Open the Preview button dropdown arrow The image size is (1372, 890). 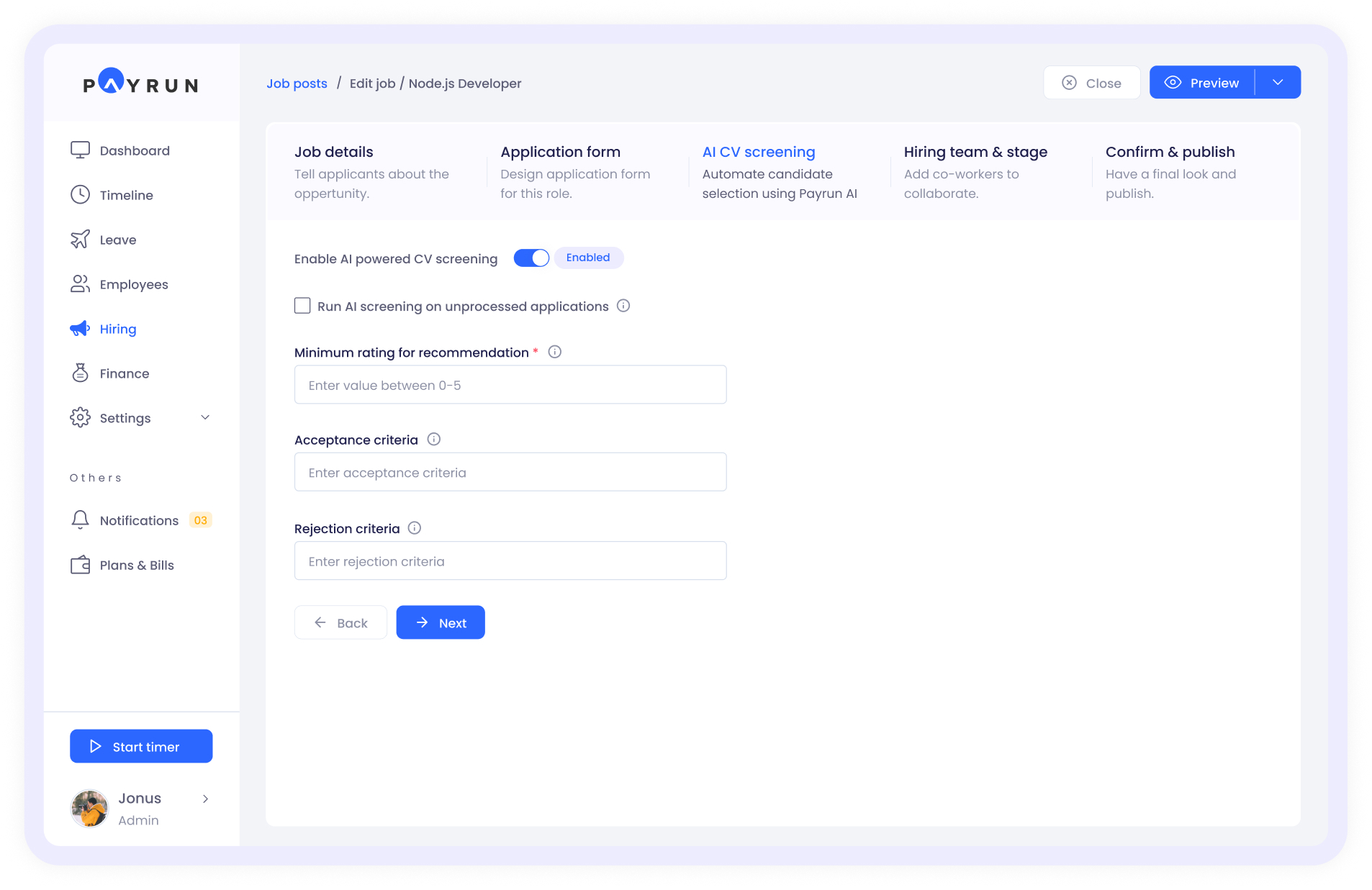click(x=1278, y=83)
